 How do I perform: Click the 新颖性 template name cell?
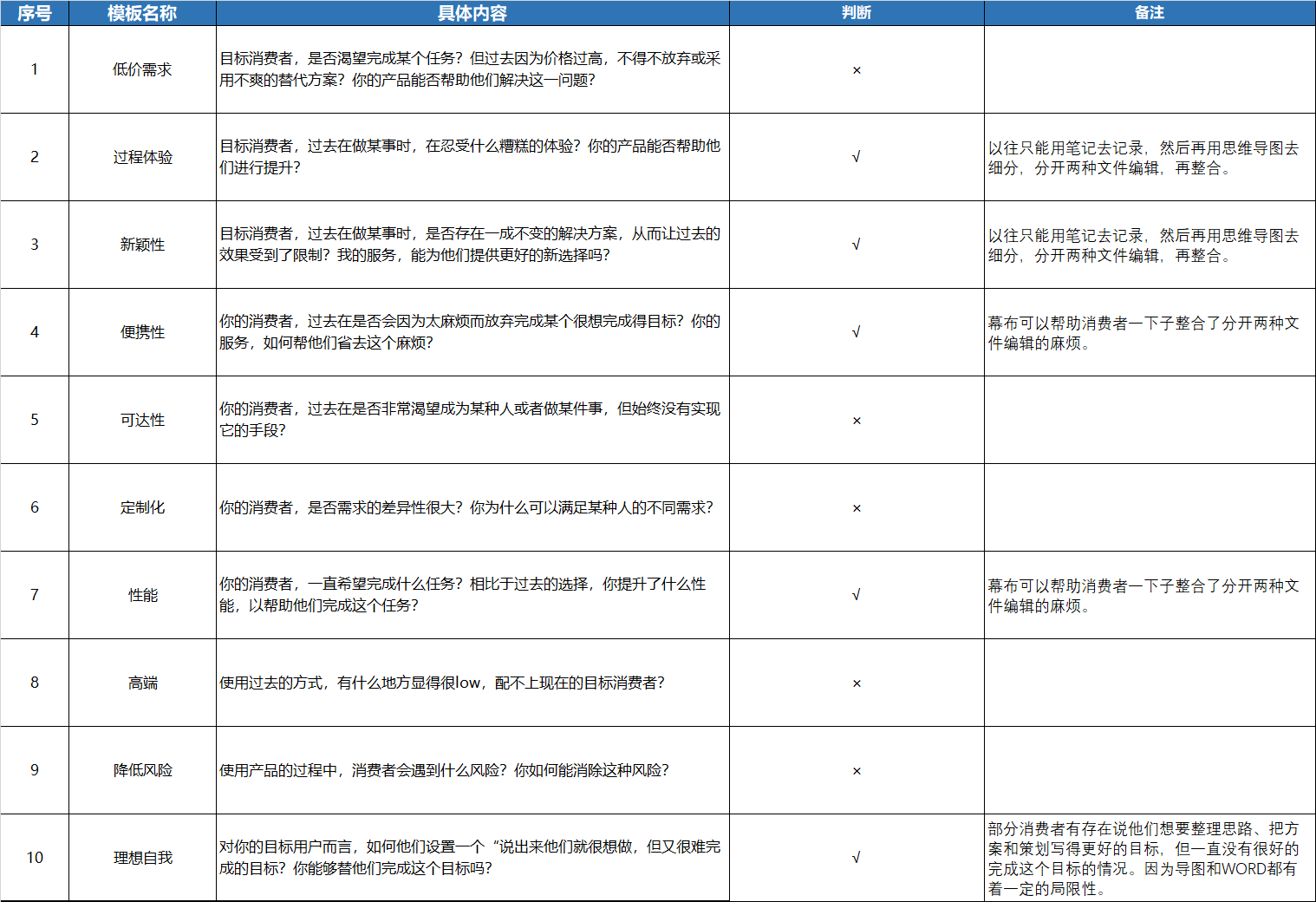point(142,245)
